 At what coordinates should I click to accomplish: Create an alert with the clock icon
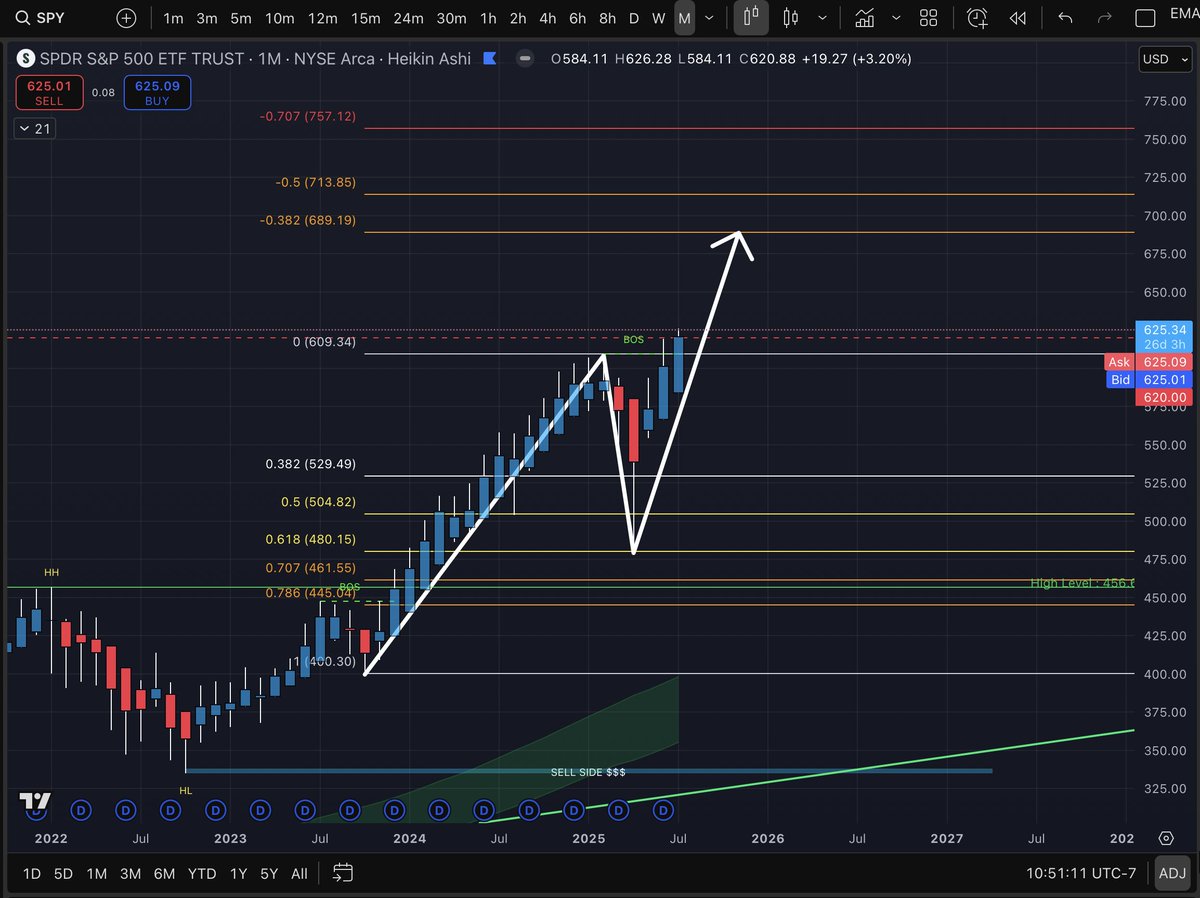click(x=977, y=17)
